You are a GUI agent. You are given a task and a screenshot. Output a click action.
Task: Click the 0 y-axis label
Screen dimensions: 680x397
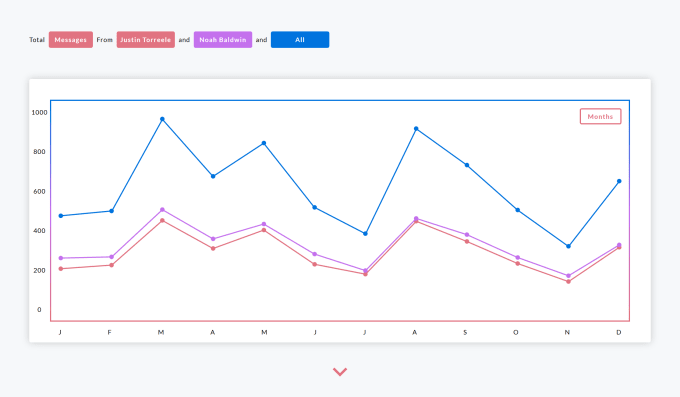point(39,310)
